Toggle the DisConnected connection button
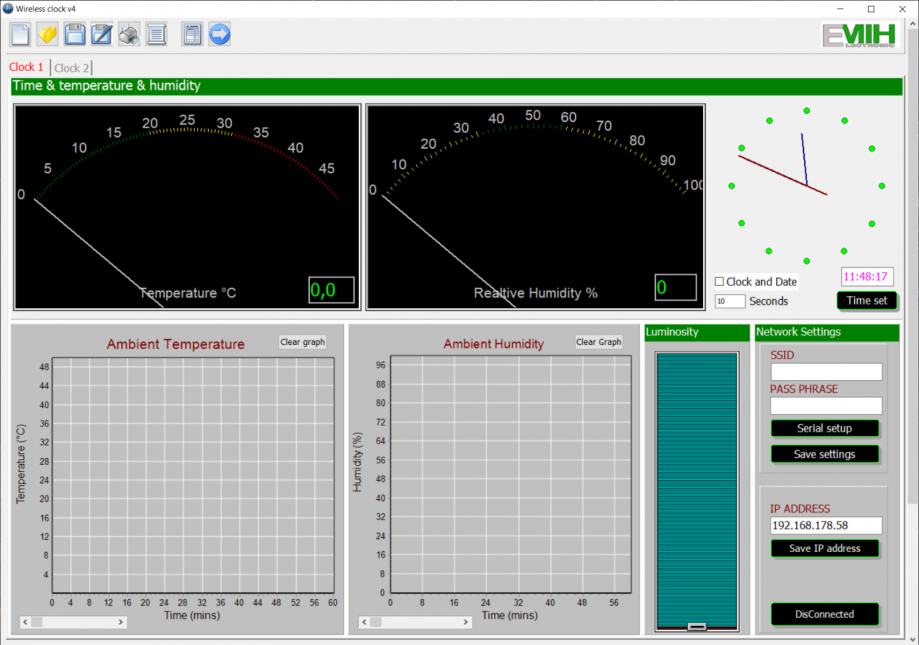This screenshot has height=645, width=919. click(x=825, y=614)
